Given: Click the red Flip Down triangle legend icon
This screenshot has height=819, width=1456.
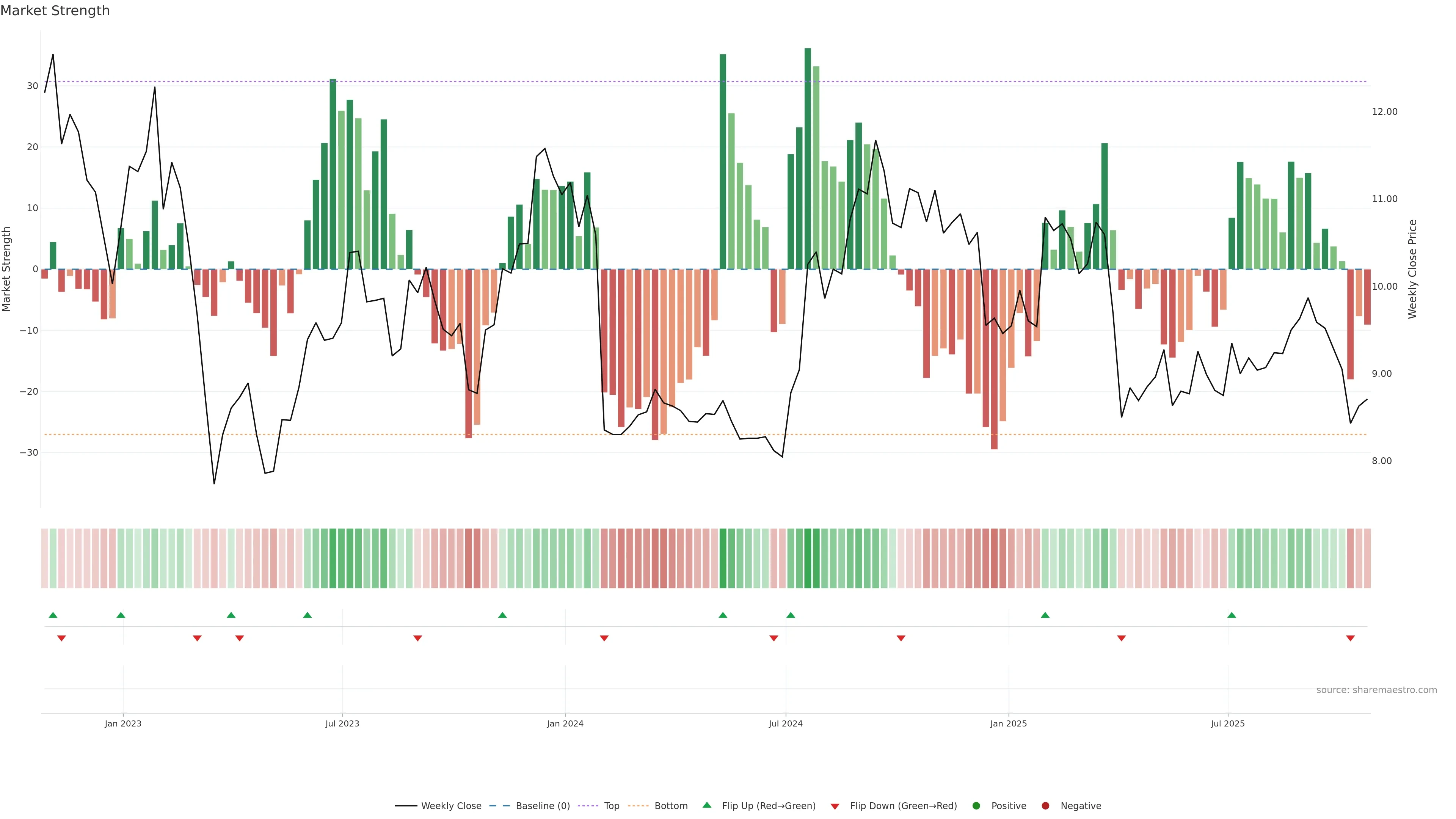Looking at the screenshot, I should tap(835, 806).
